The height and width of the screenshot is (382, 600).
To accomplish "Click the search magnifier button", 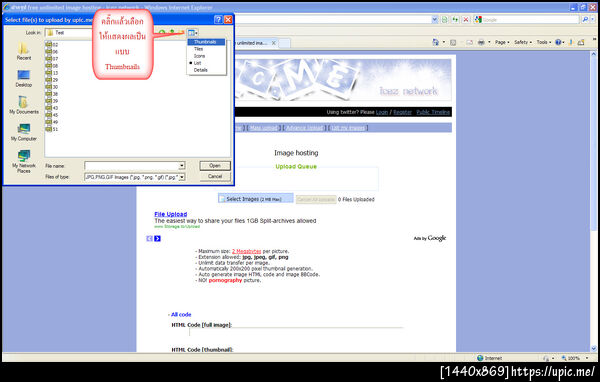I will pyautogui.click(x=585, y=20).
